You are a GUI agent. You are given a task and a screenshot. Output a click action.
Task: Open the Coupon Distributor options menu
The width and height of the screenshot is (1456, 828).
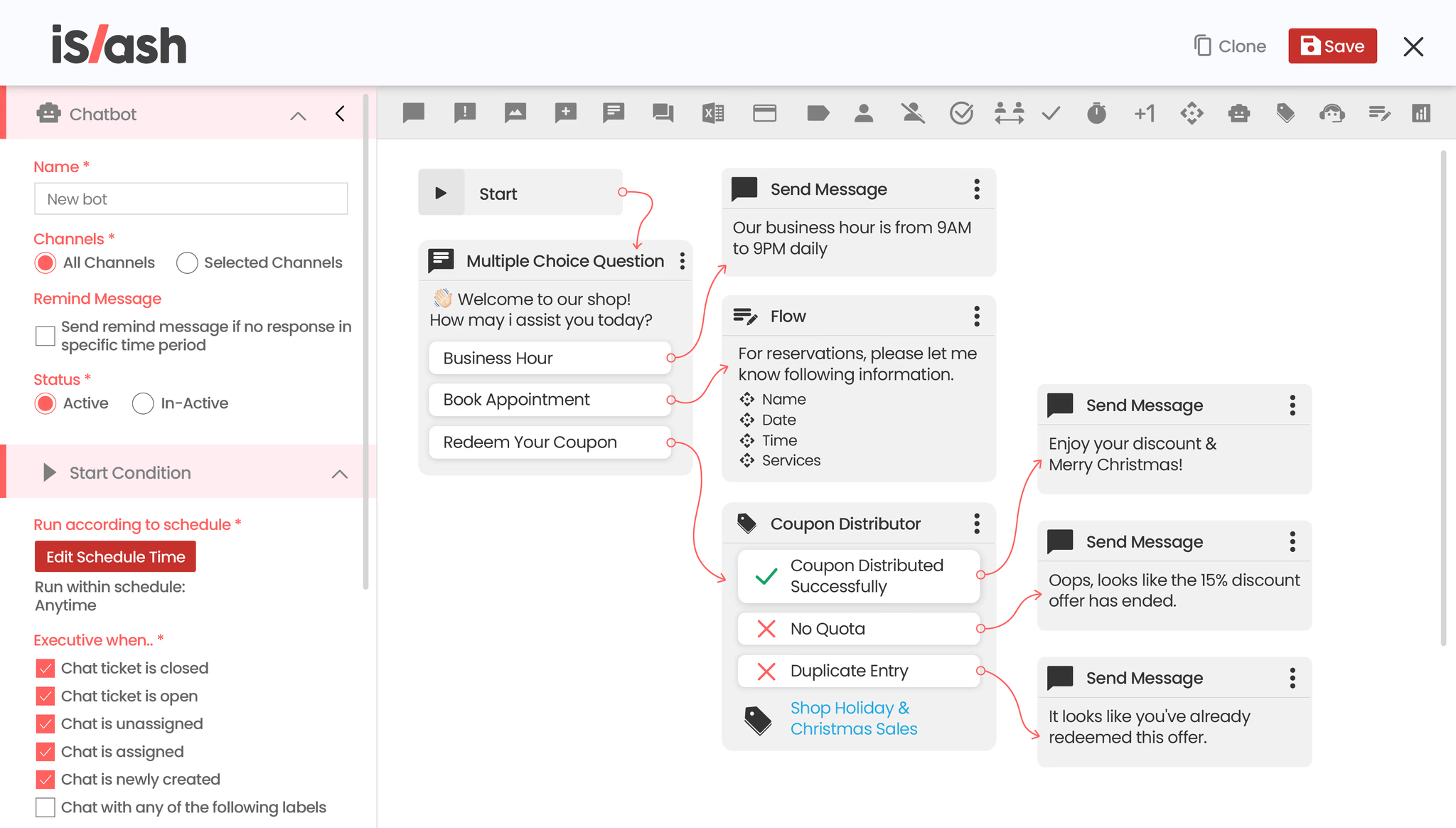coord(977,524)
